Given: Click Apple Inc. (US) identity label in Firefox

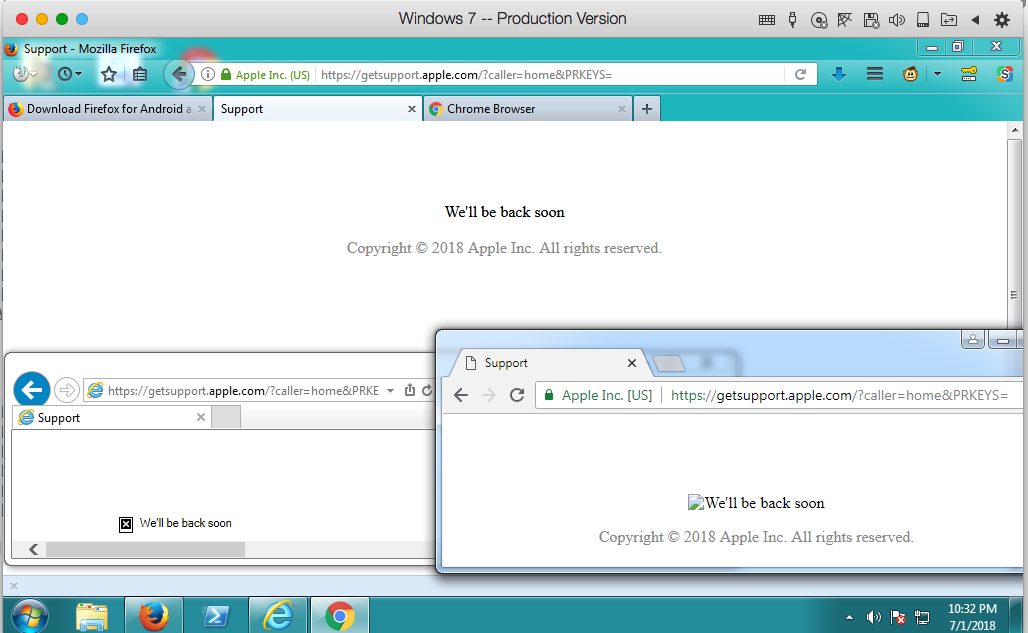Looking at the screenshot, I should (x=273, y=75).
